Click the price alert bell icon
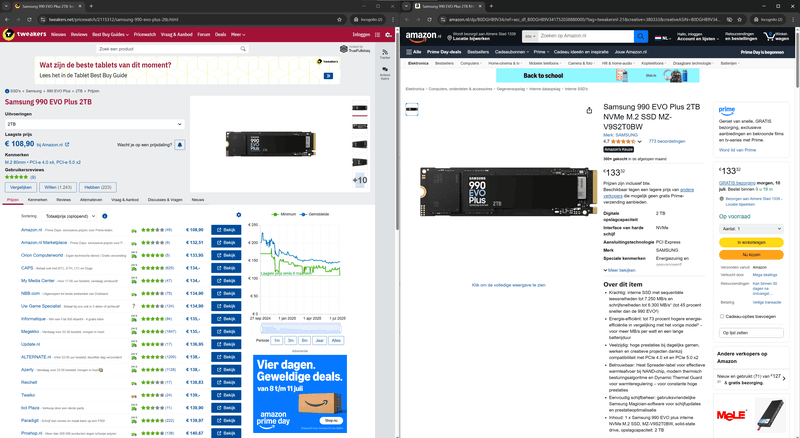 pyautogui.click(x=180, y=145)
